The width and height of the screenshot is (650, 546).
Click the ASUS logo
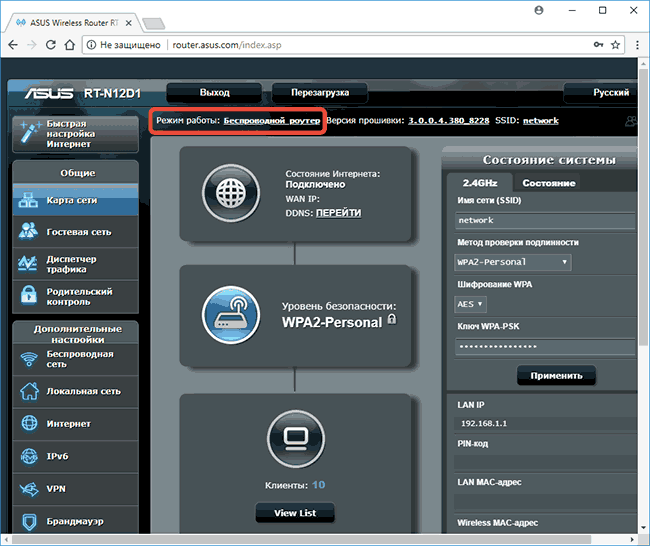click(49, 93)
